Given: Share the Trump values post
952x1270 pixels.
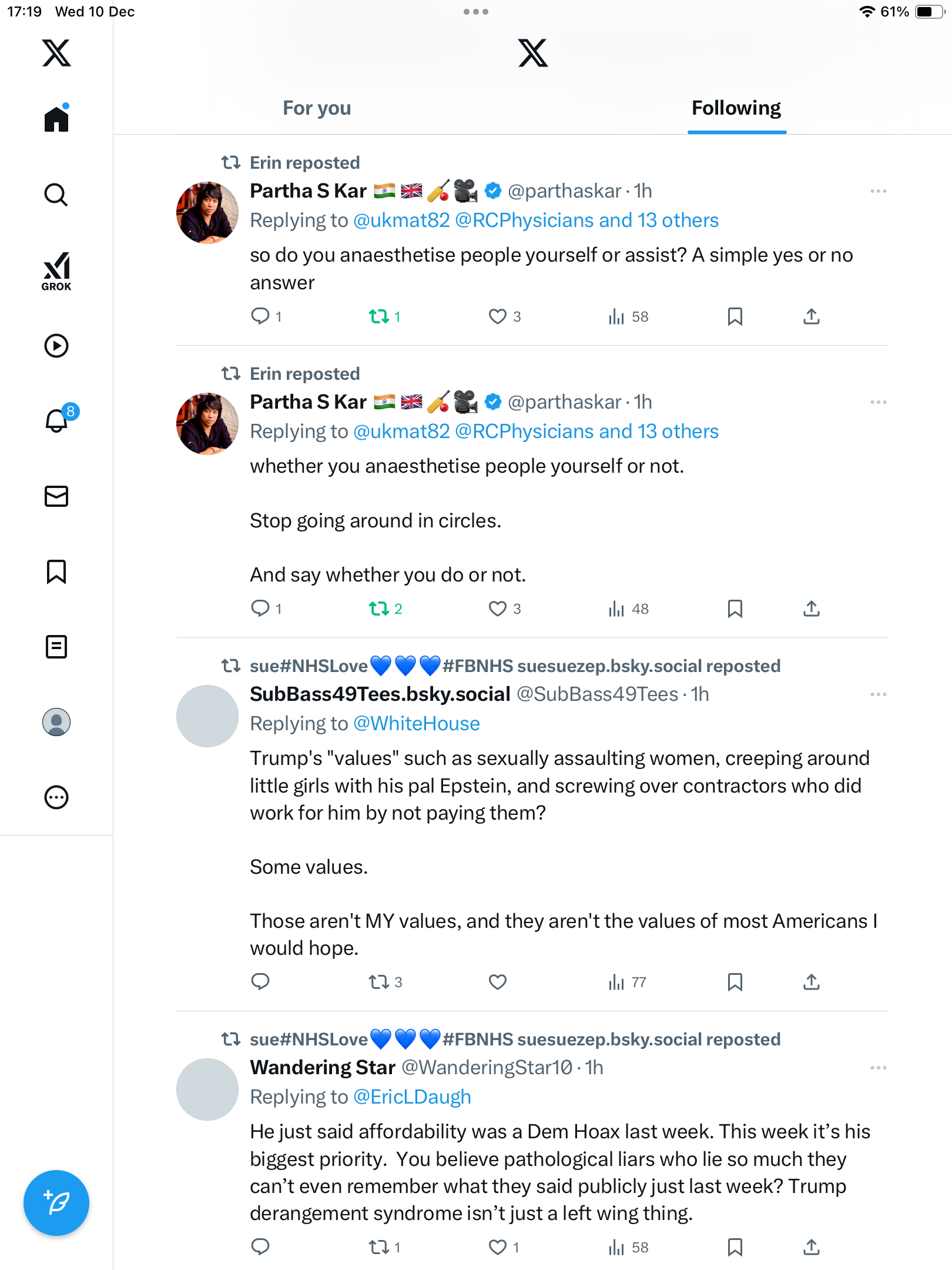Looking at the screenshot, I should click(811, 982).
